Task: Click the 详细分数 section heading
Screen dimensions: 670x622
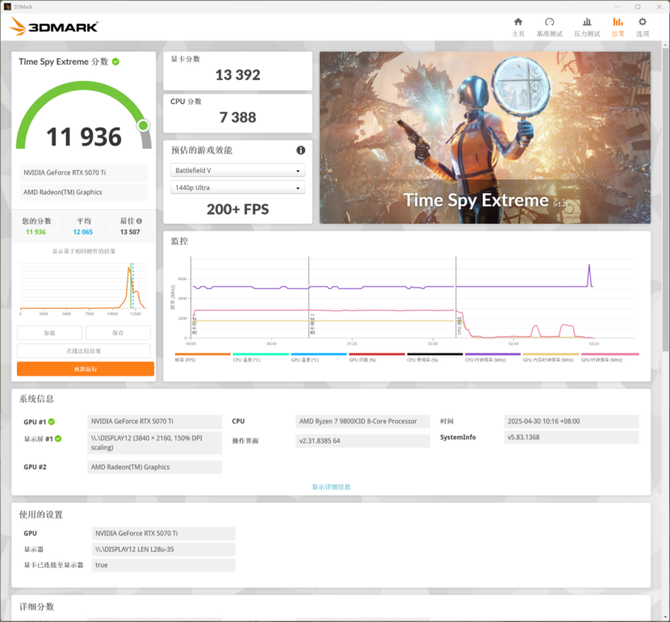Action: click(x=36, y=607)
